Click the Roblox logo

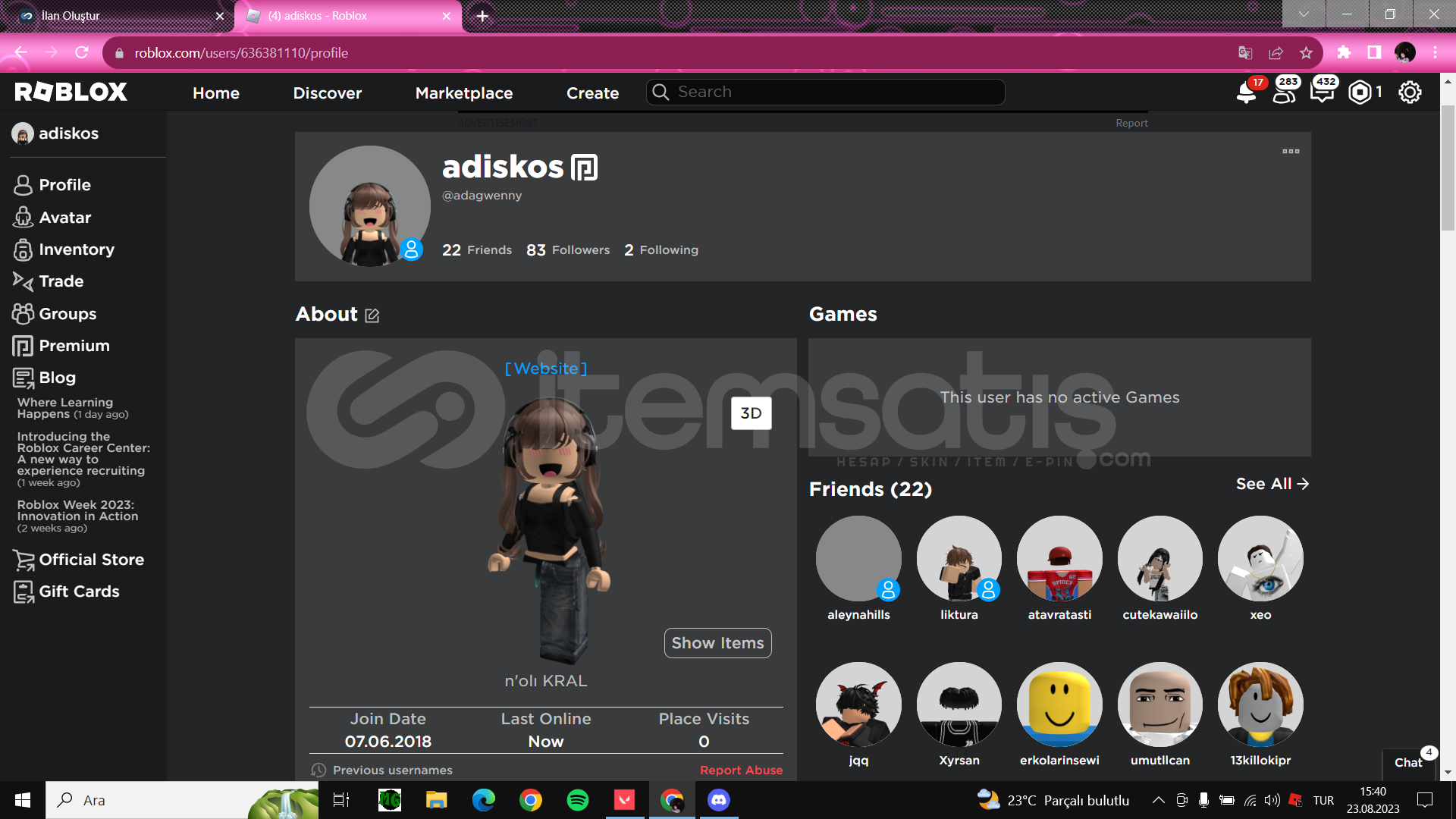[71, 93]
